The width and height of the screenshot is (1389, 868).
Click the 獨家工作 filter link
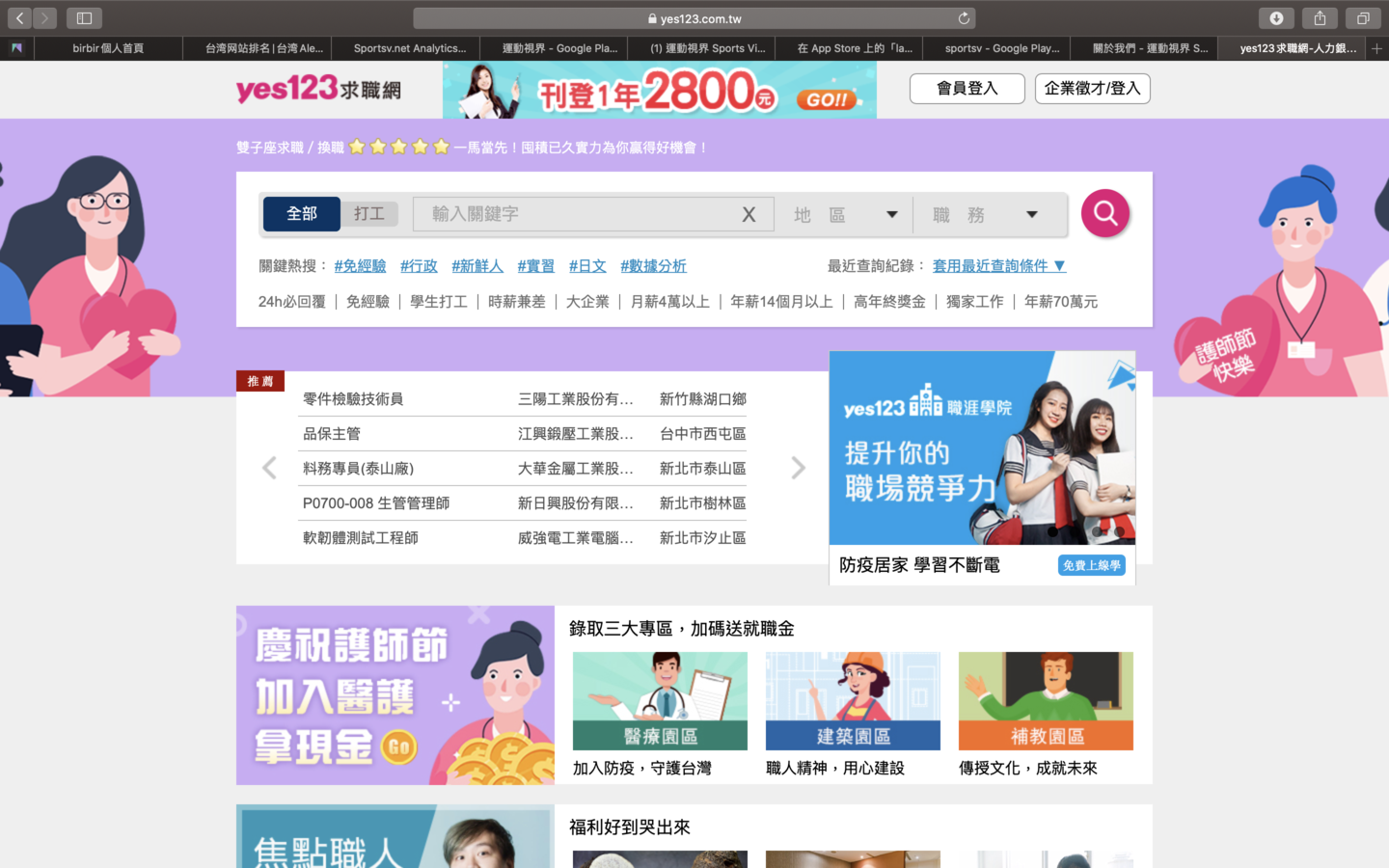click(x=975, y=302)
